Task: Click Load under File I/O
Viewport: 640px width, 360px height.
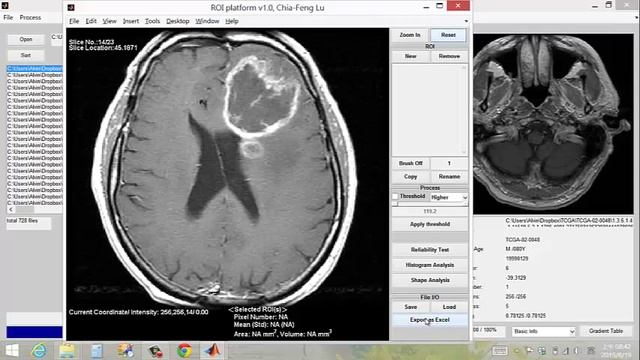Action: coord(449,307)
